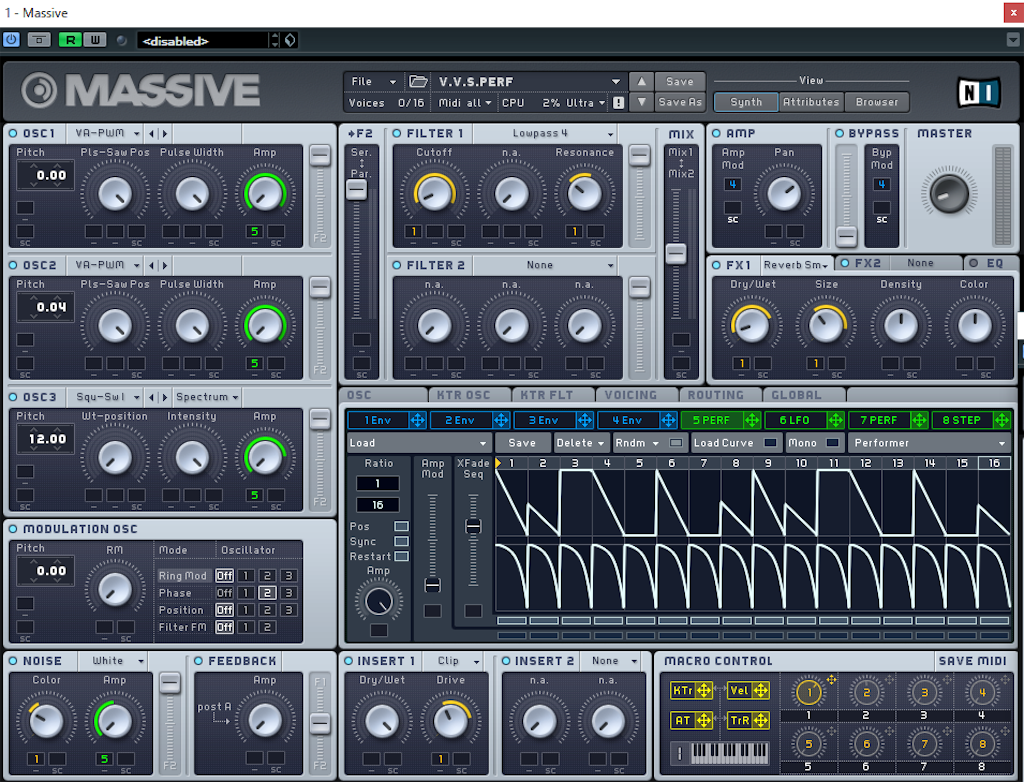This screenshot has height=782, width=1024.
Task: Click the 3 Env drag handle icon
Action: [584, 420]
